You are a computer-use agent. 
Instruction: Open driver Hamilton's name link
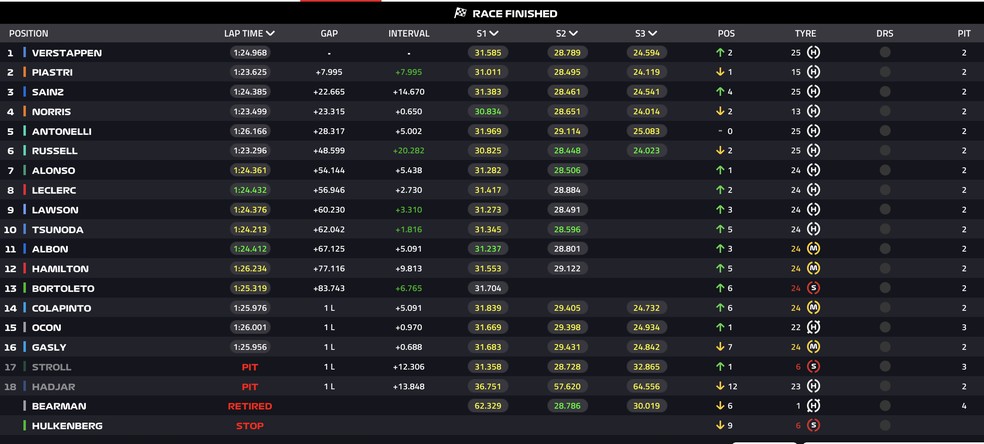60,269
